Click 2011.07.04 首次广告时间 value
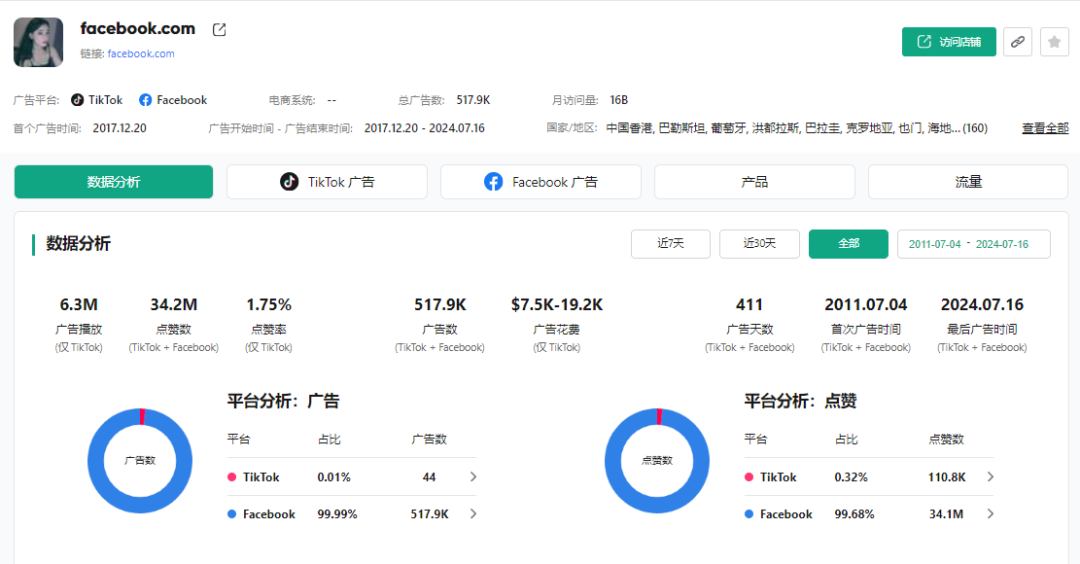Screen dimensions: 1080x564 click(866, 304)
